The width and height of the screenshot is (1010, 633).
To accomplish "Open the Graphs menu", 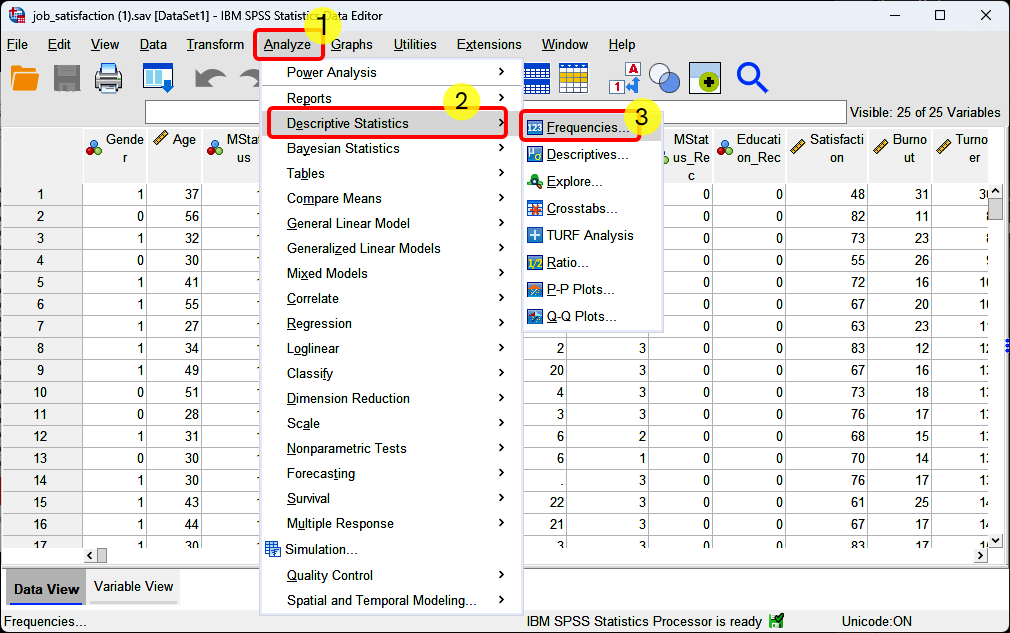I will (x=352, y=44).
